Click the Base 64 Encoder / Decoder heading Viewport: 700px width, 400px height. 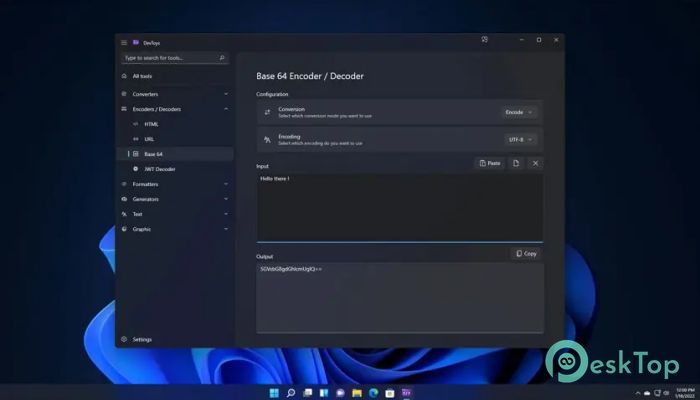310,76
